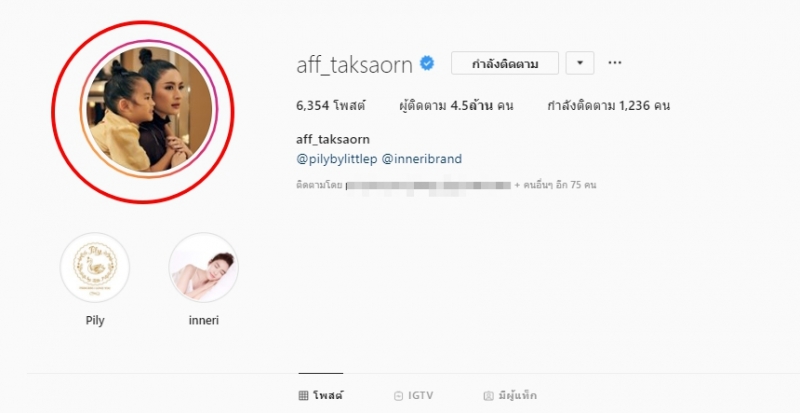Image resolution: width=800 pixels, height=413 pixels.
Task: Click the กำลังติดตาม following button
Action: (505, 63)
